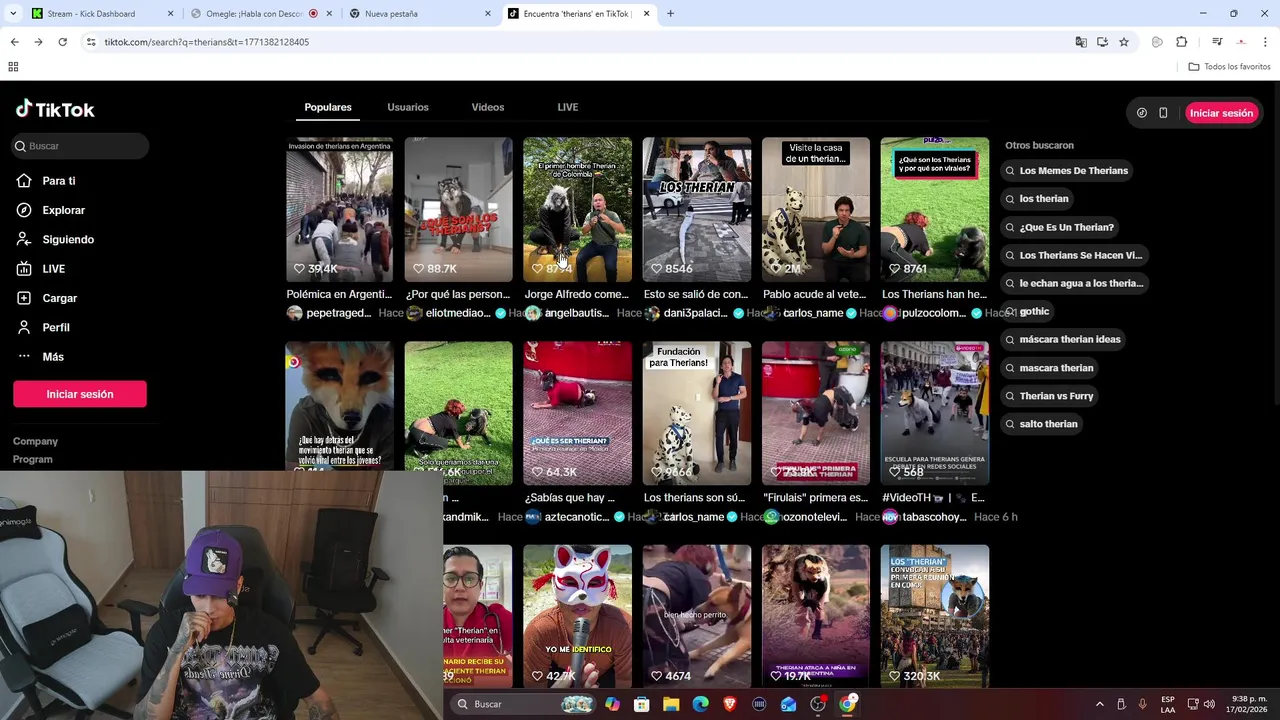Open the pepetraged... author profile
Screen dimensions: 1280x720
click(x=338, y=313)
